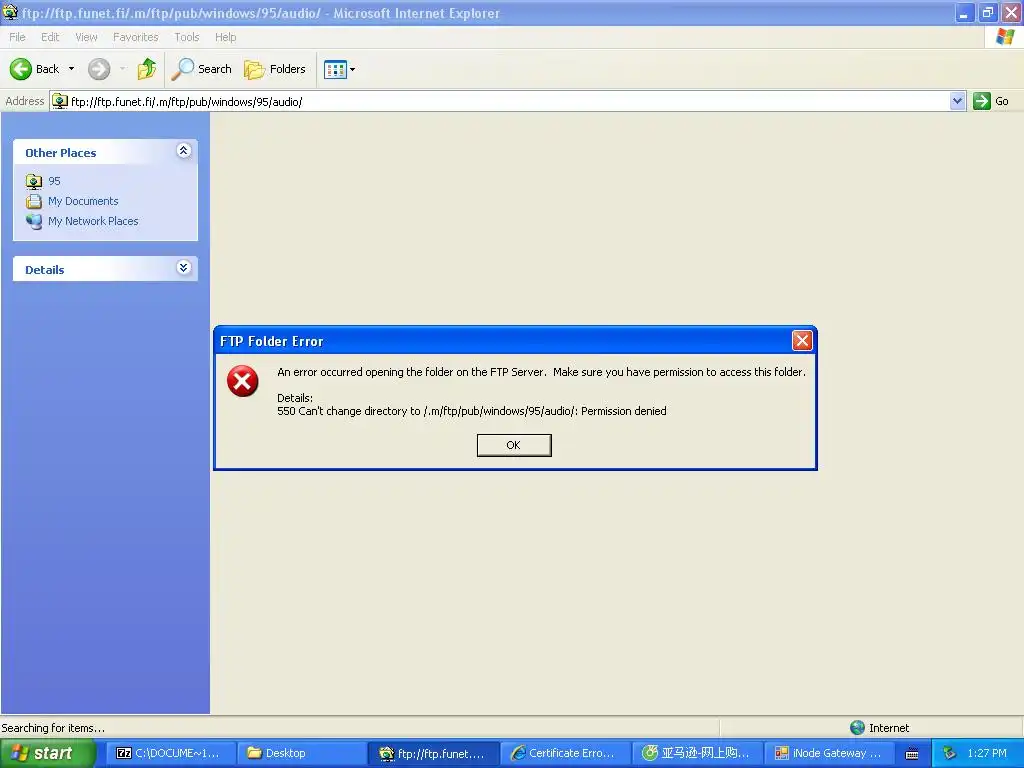
Task: Open My Documents link
Action: click(83, 201)
